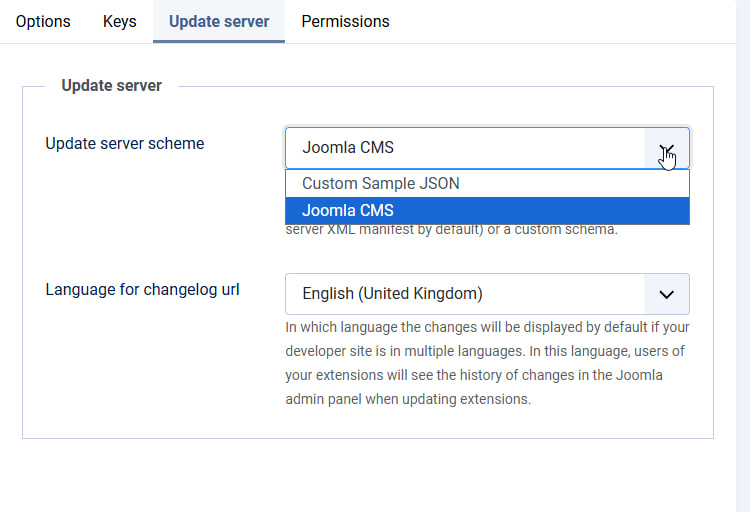Click the Update server scheme label
The image size is (750, 512).
125,144
